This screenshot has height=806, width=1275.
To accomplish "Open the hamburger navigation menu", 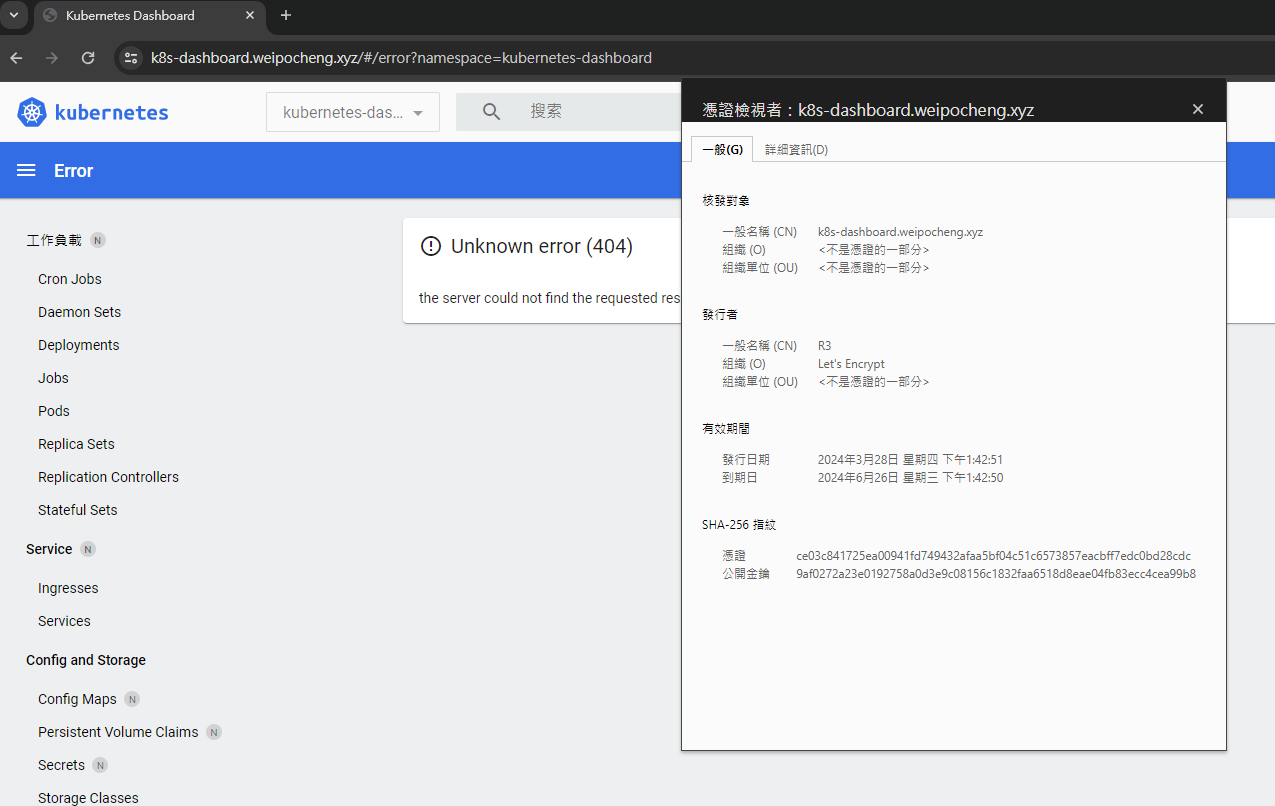I will [x=27, y=171].
